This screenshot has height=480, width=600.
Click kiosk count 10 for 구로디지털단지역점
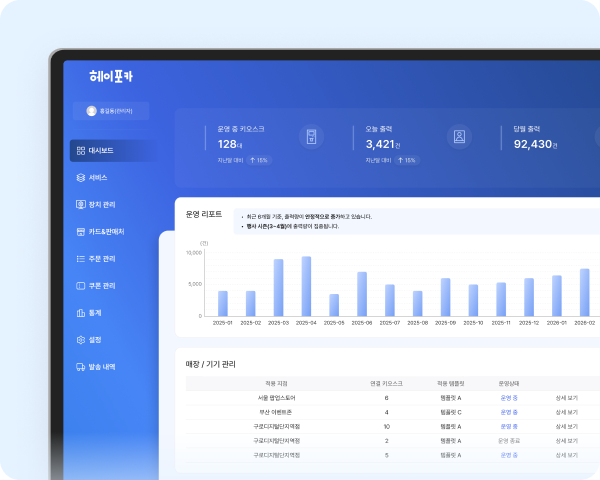[386, 426]
